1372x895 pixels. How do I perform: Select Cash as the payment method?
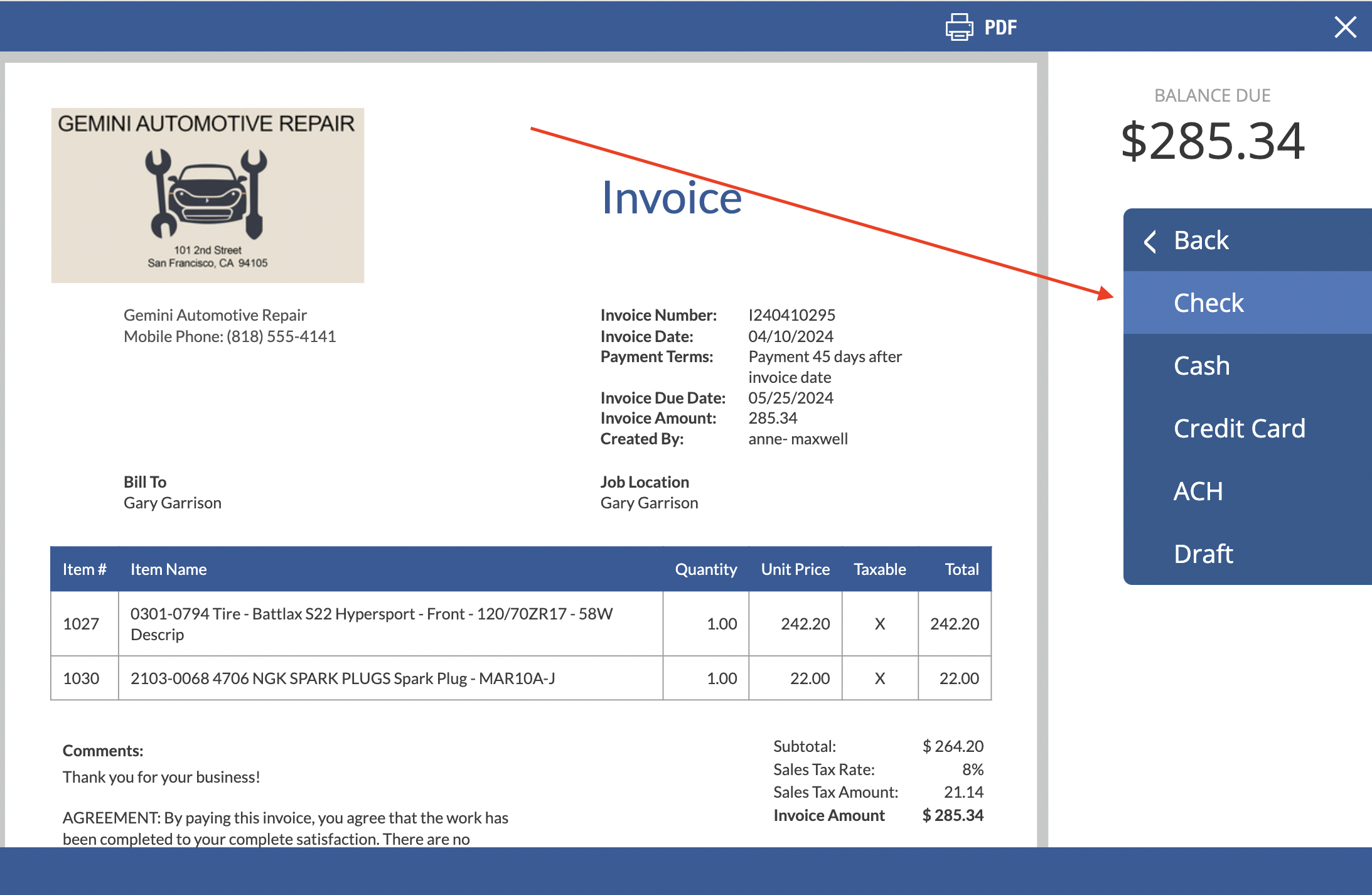pyautogui.click(x=1201, y=365)
